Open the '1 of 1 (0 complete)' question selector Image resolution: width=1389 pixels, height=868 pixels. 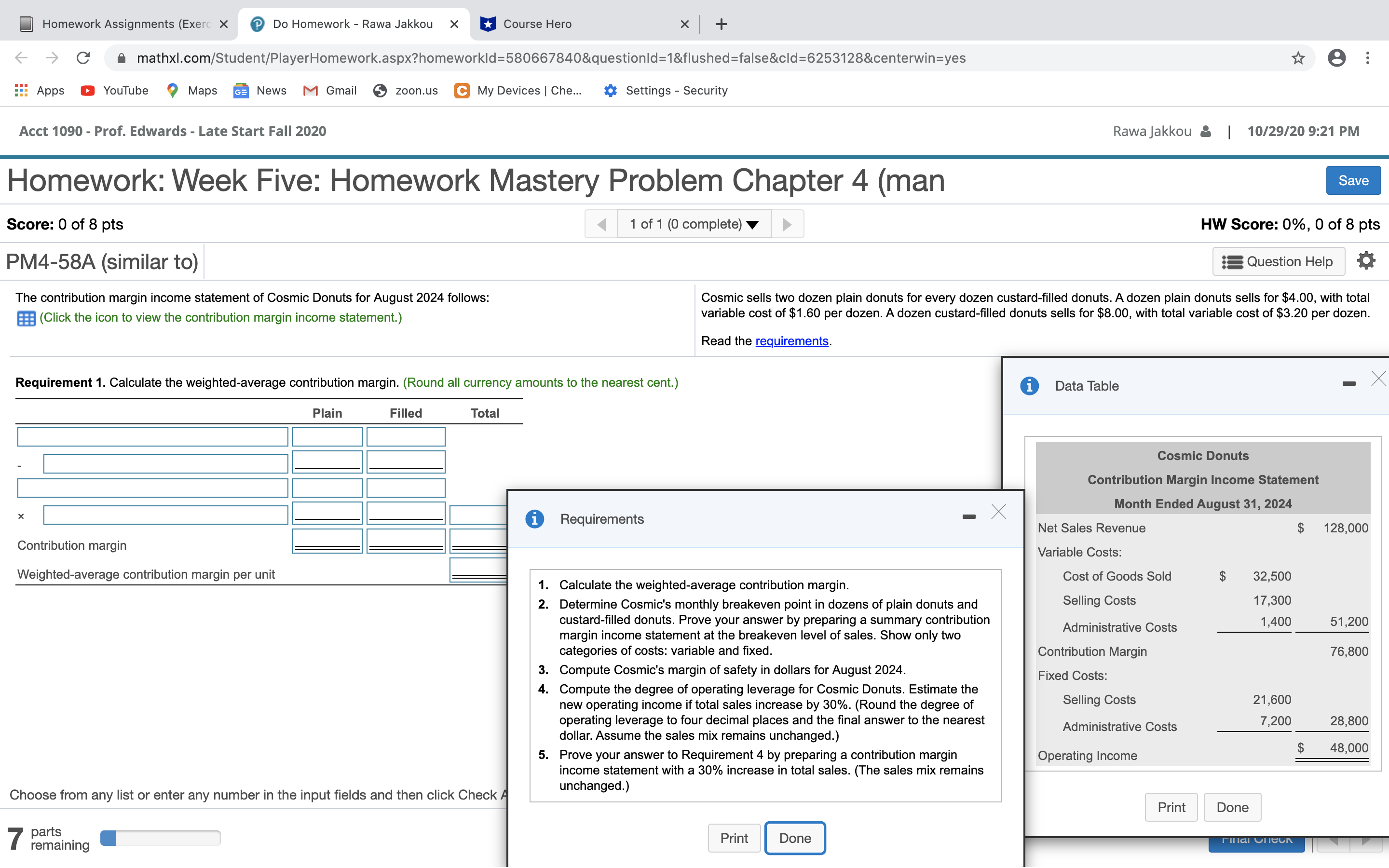(x=694, y=224)
